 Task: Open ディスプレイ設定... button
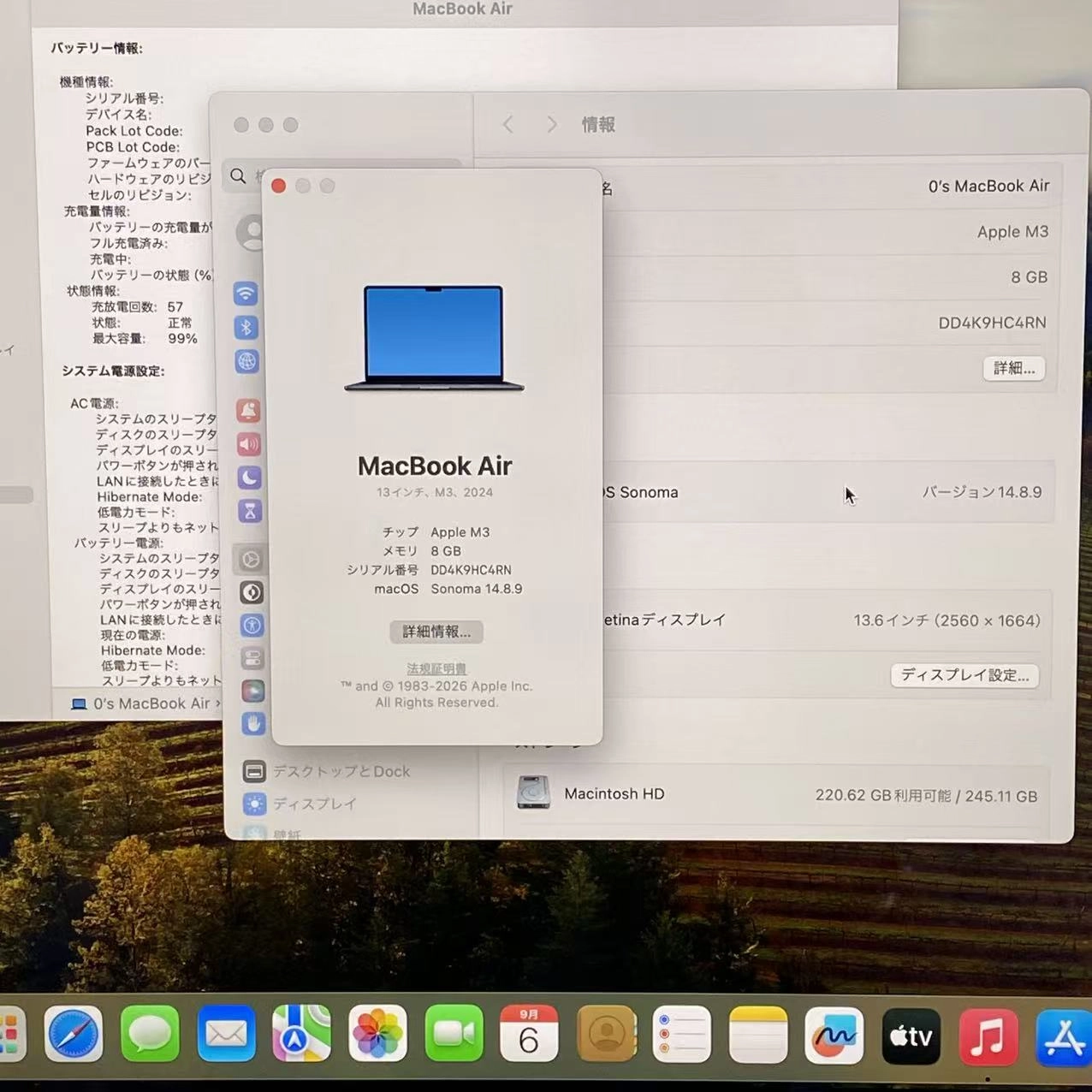[x=965, y=675]
